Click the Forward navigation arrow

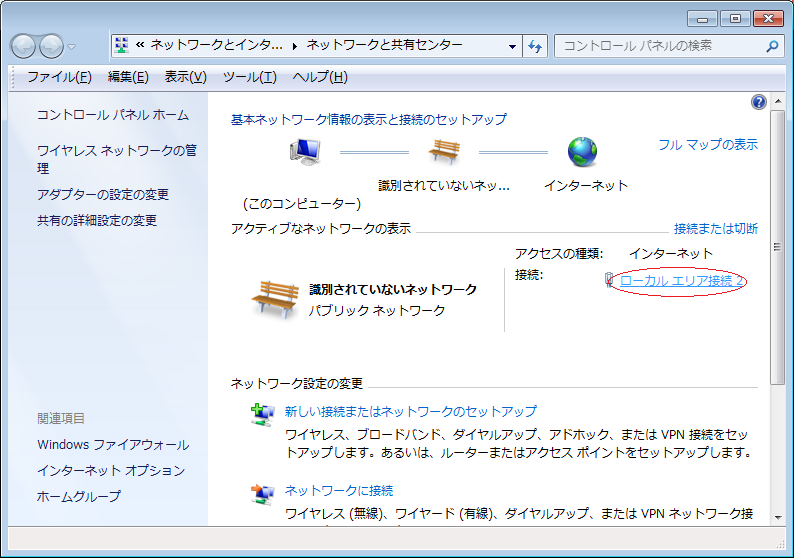[51, 47]
